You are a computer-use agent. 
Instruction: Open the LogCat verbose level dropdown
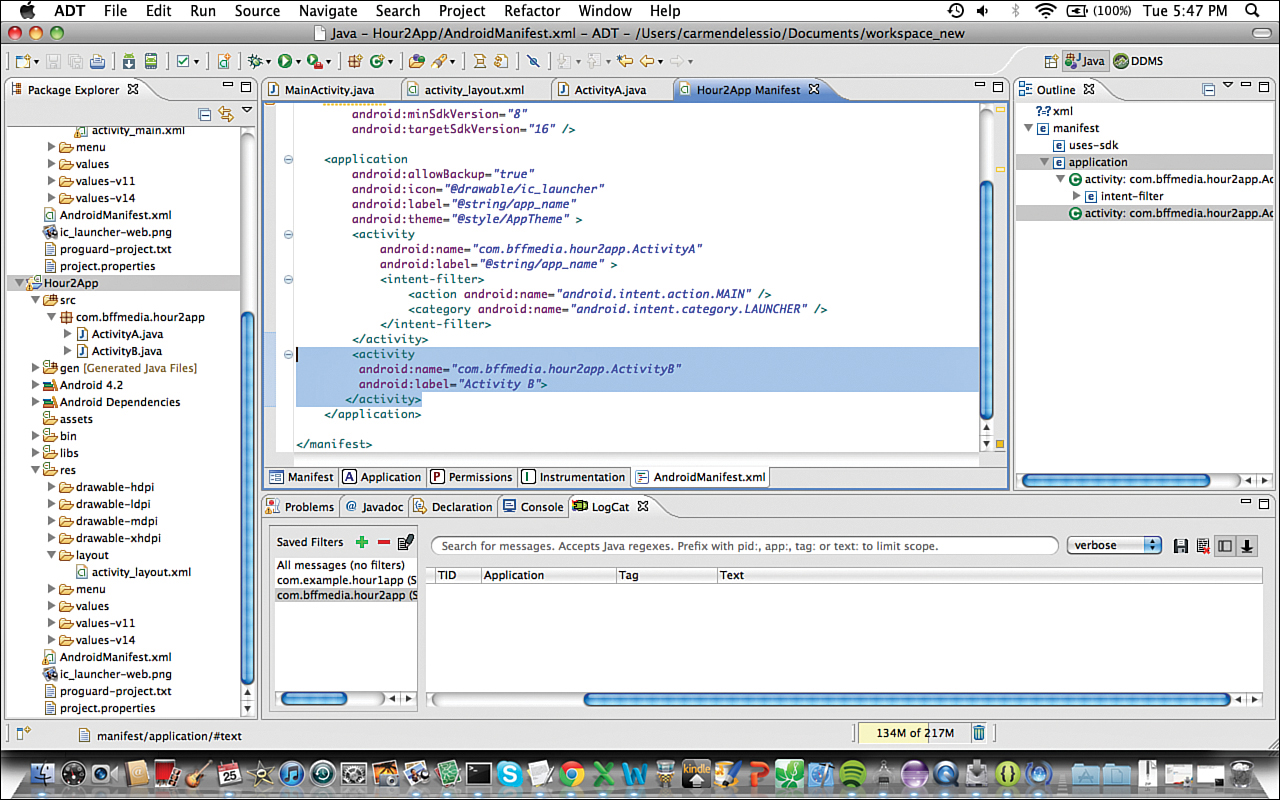tap(1114, 545)
